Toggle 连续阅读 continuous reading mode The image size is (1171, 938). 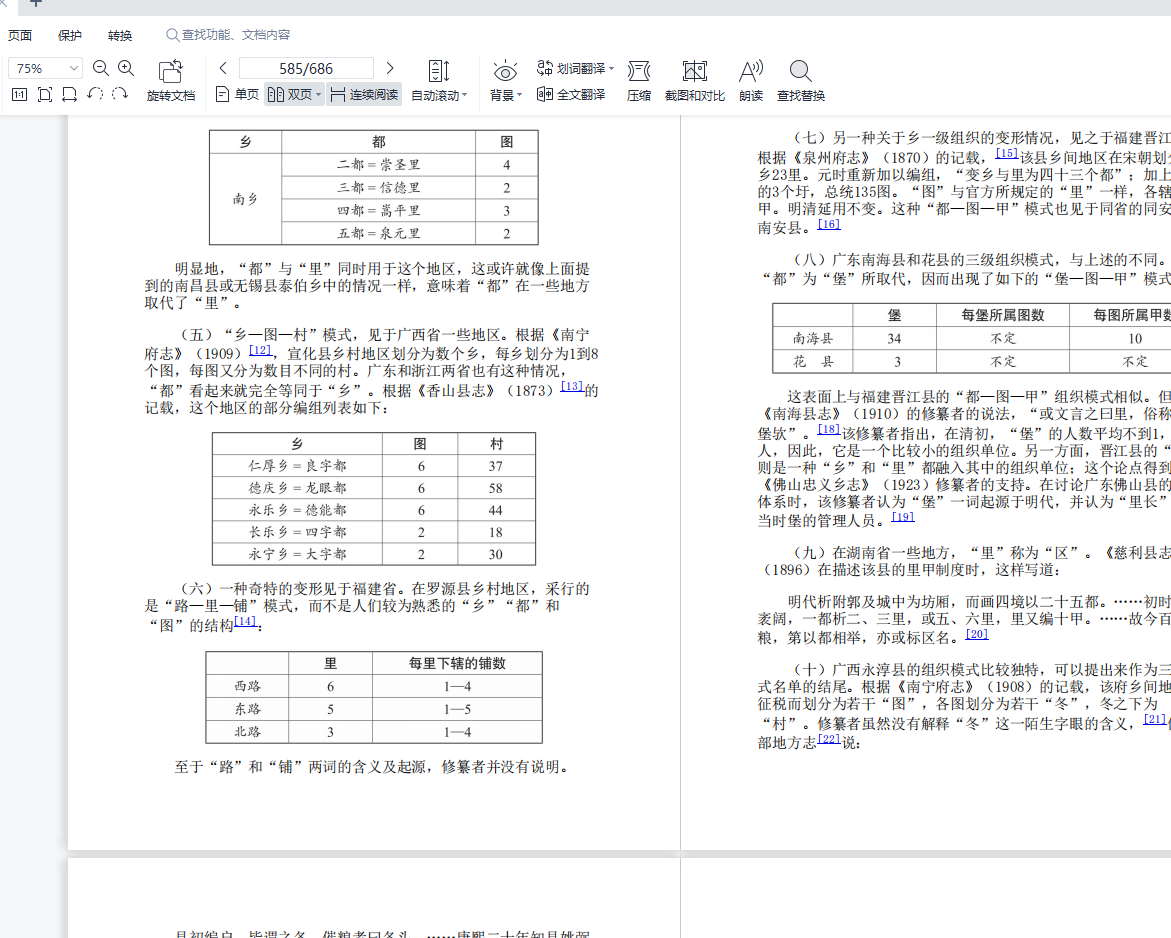tap(364, 94)
